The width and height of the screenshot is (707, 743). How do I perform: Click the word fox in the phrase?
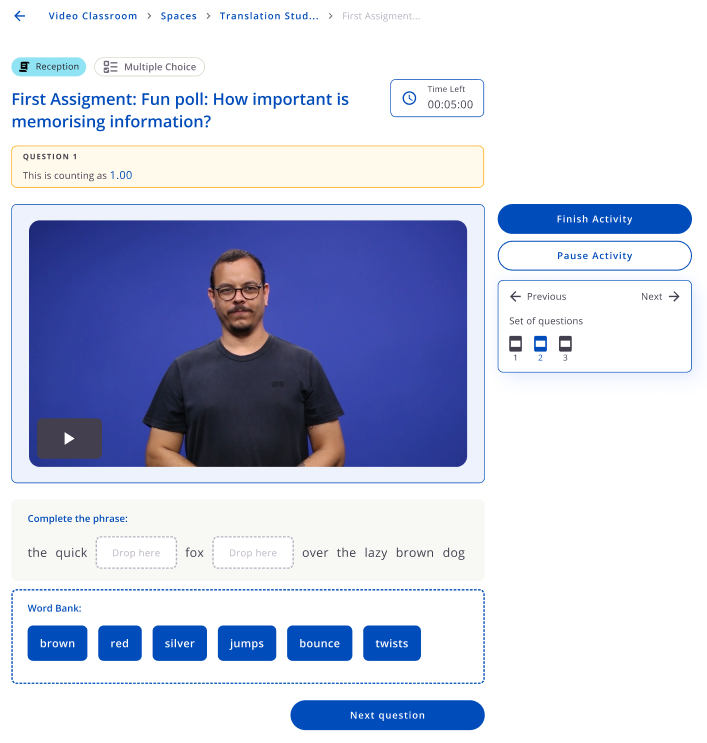[x=194, y=553]
